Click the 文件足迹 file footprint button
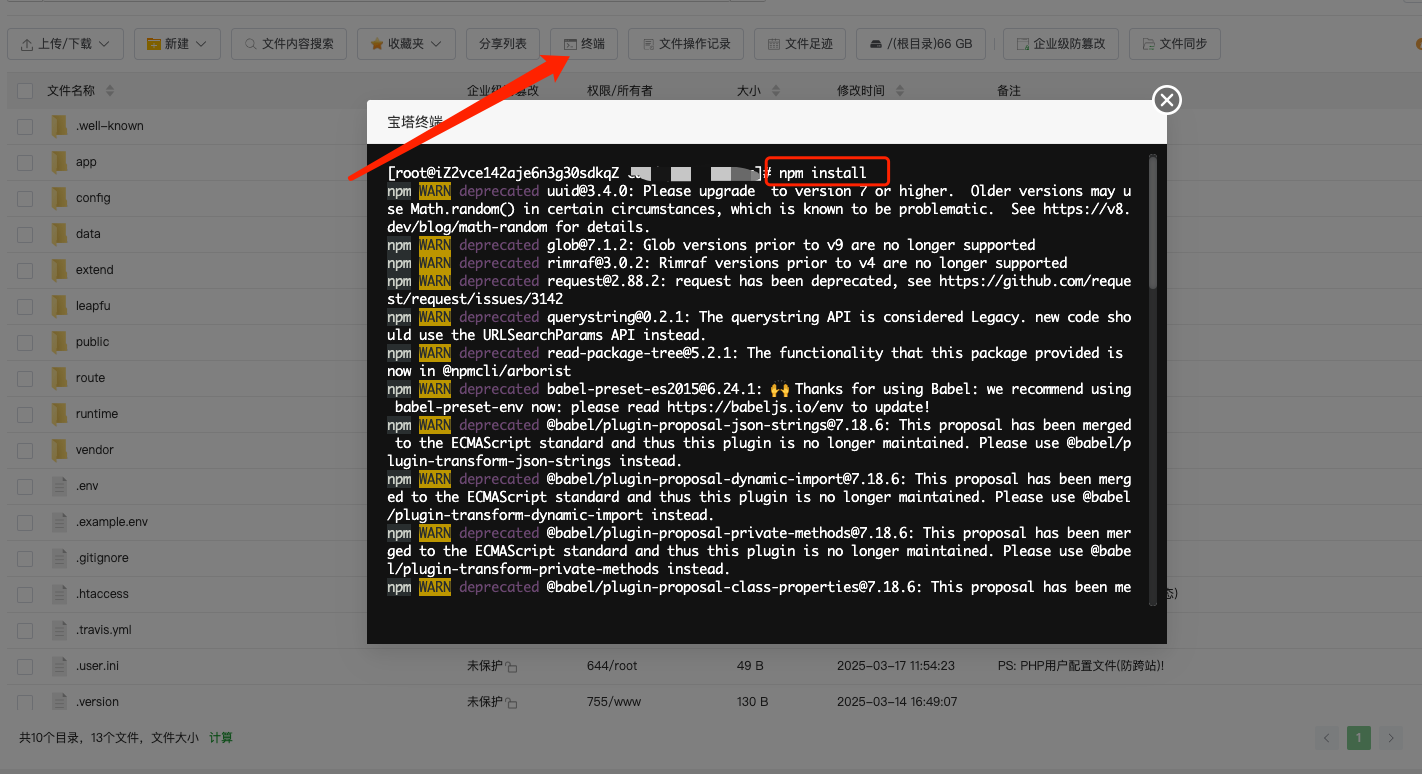Viewport: 1422px width, 774px height. (x=799, y=44)
